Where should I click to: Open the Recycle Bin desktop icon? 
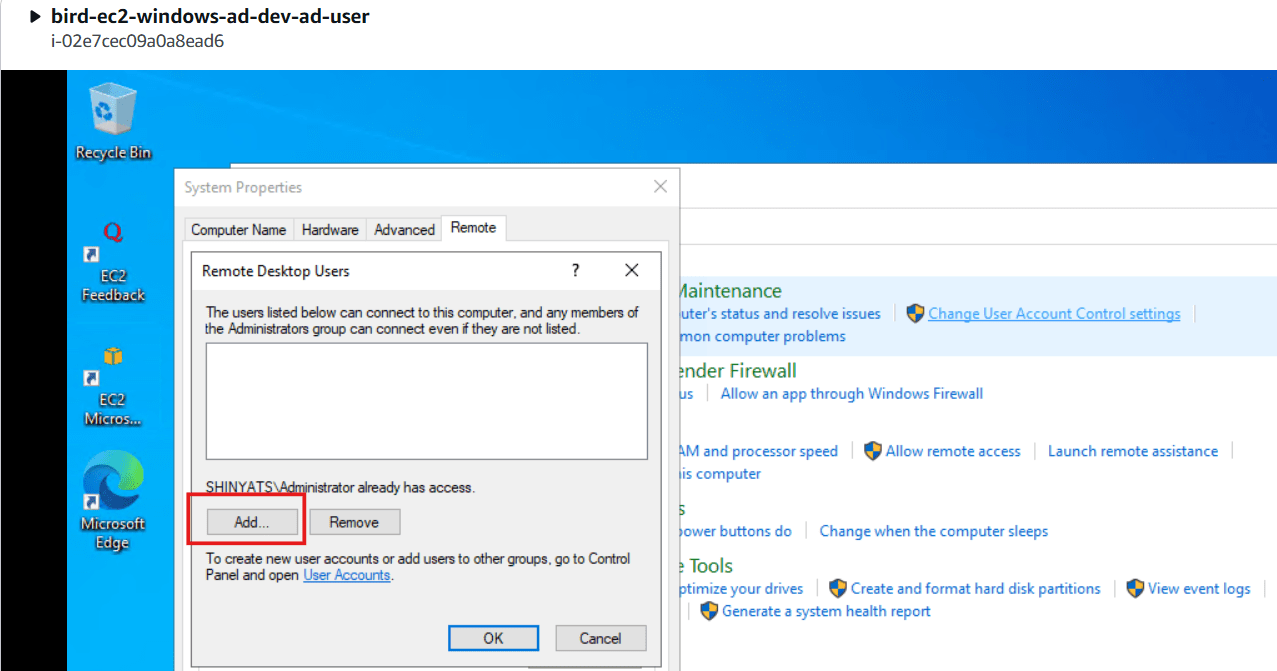(x=113, y=122)
